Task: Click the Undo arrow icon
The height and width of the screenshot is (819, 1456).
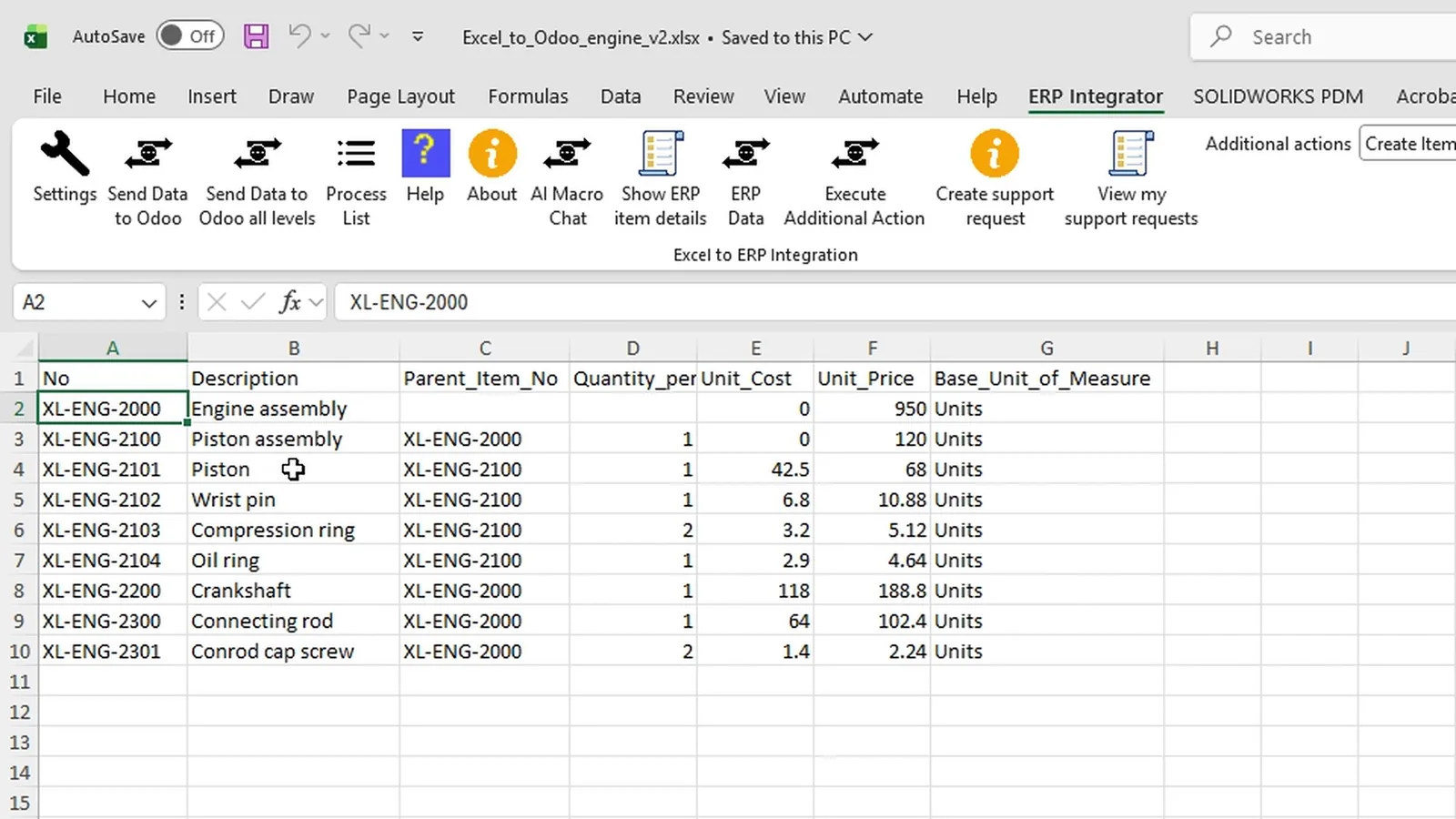Action: click(299, 36)
